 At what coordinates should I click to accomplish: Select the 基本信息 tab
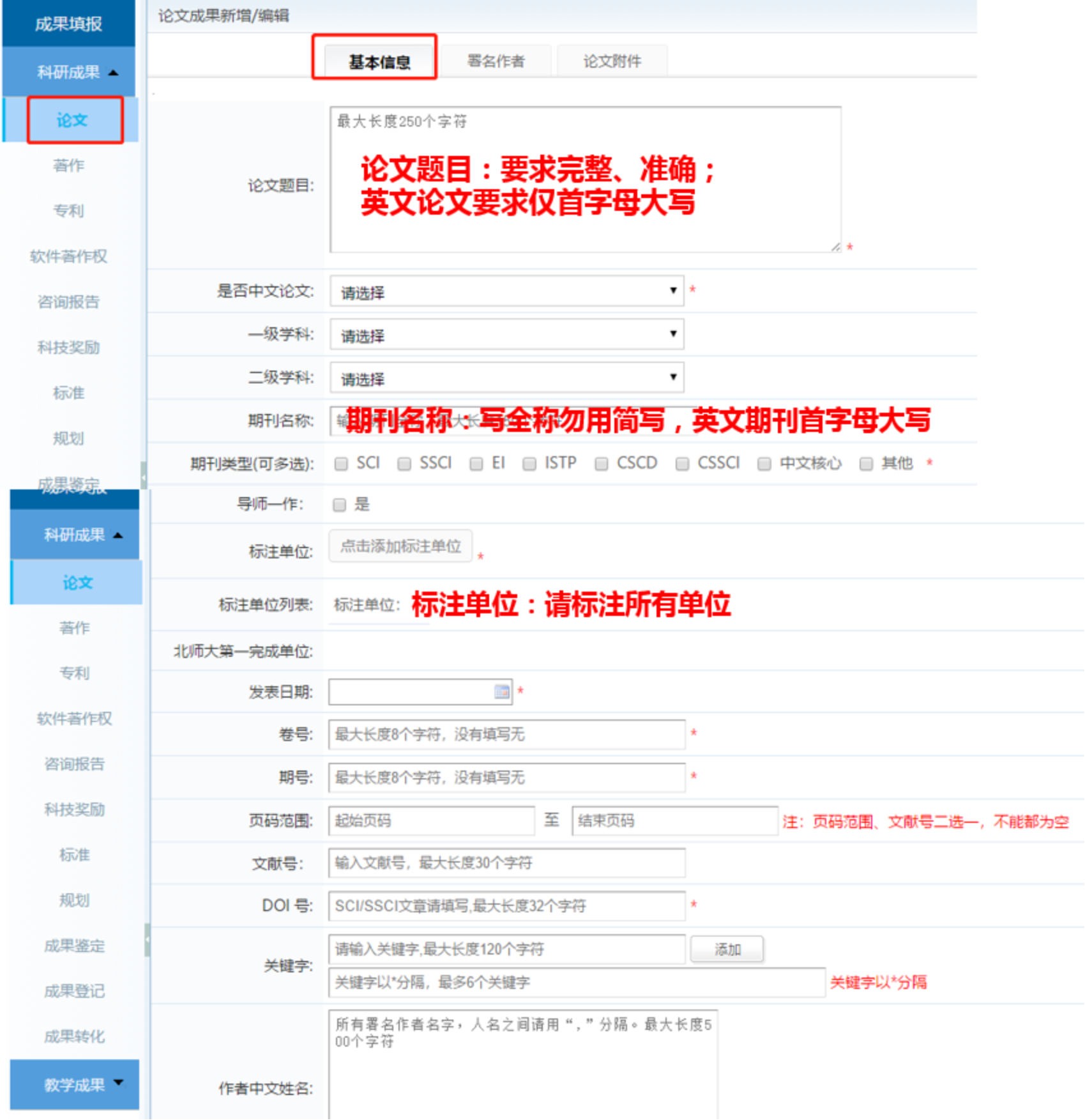[379, 62]
